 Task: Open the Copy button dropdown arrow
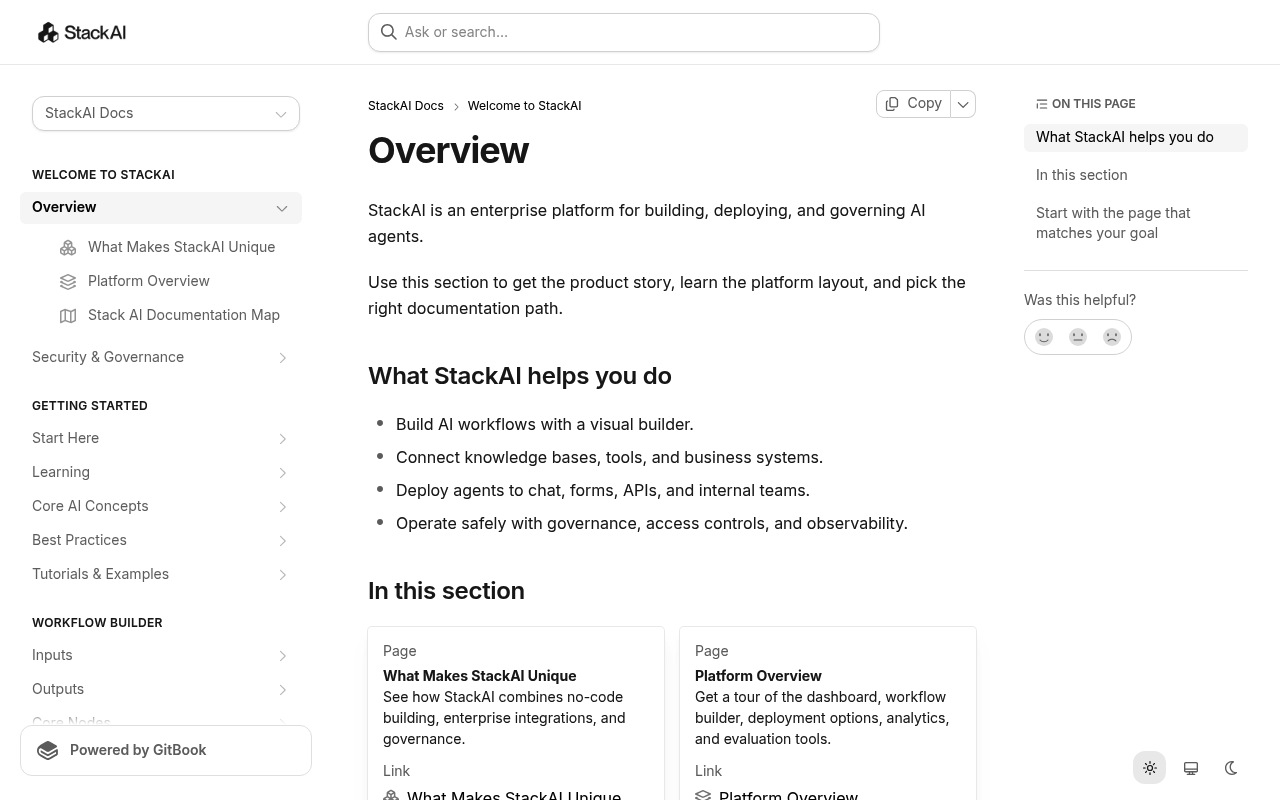click(963, 104)
